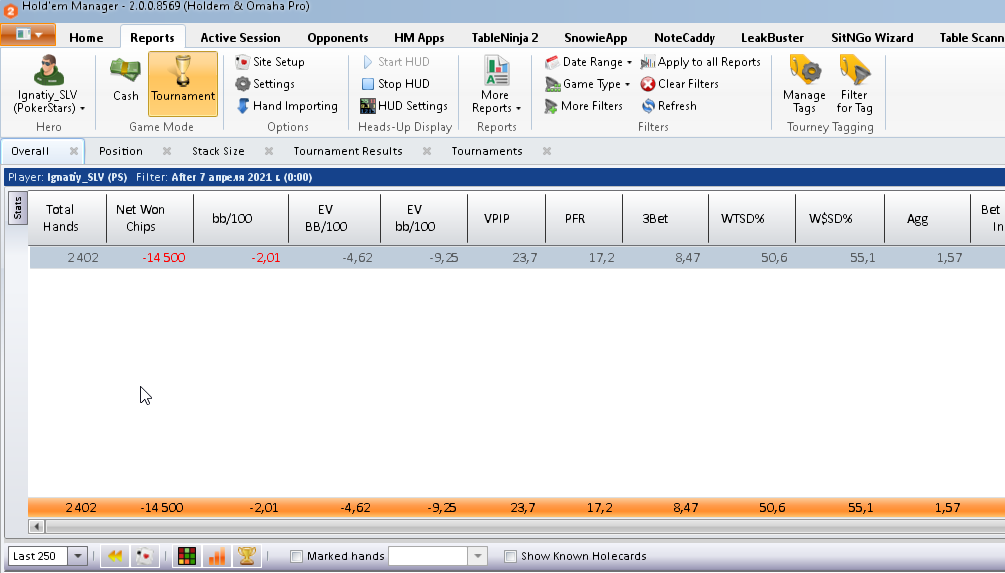Open LeakBuster tab
The width and height of the screenshot is (1005, 573).
pyautogui.click(x=772, y=38)
